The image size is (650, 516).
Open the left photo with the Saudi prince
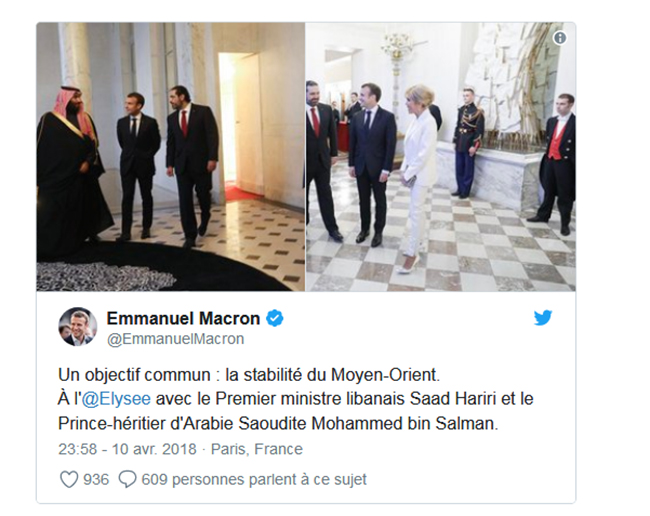click(171, 157)
